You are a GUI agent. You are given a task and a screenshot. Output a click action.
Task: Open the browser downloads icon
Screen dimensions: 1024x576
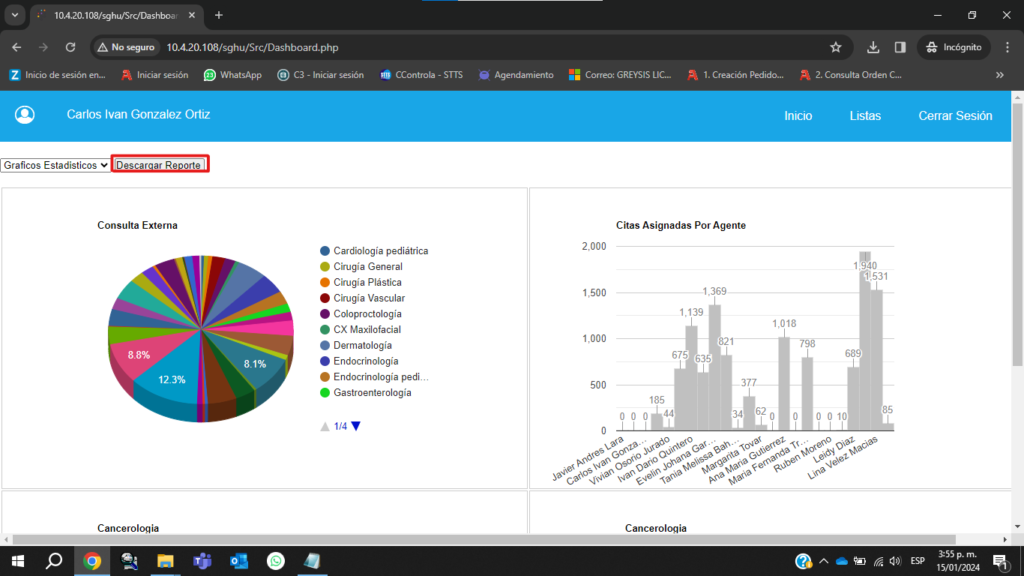tap(873, 47)
